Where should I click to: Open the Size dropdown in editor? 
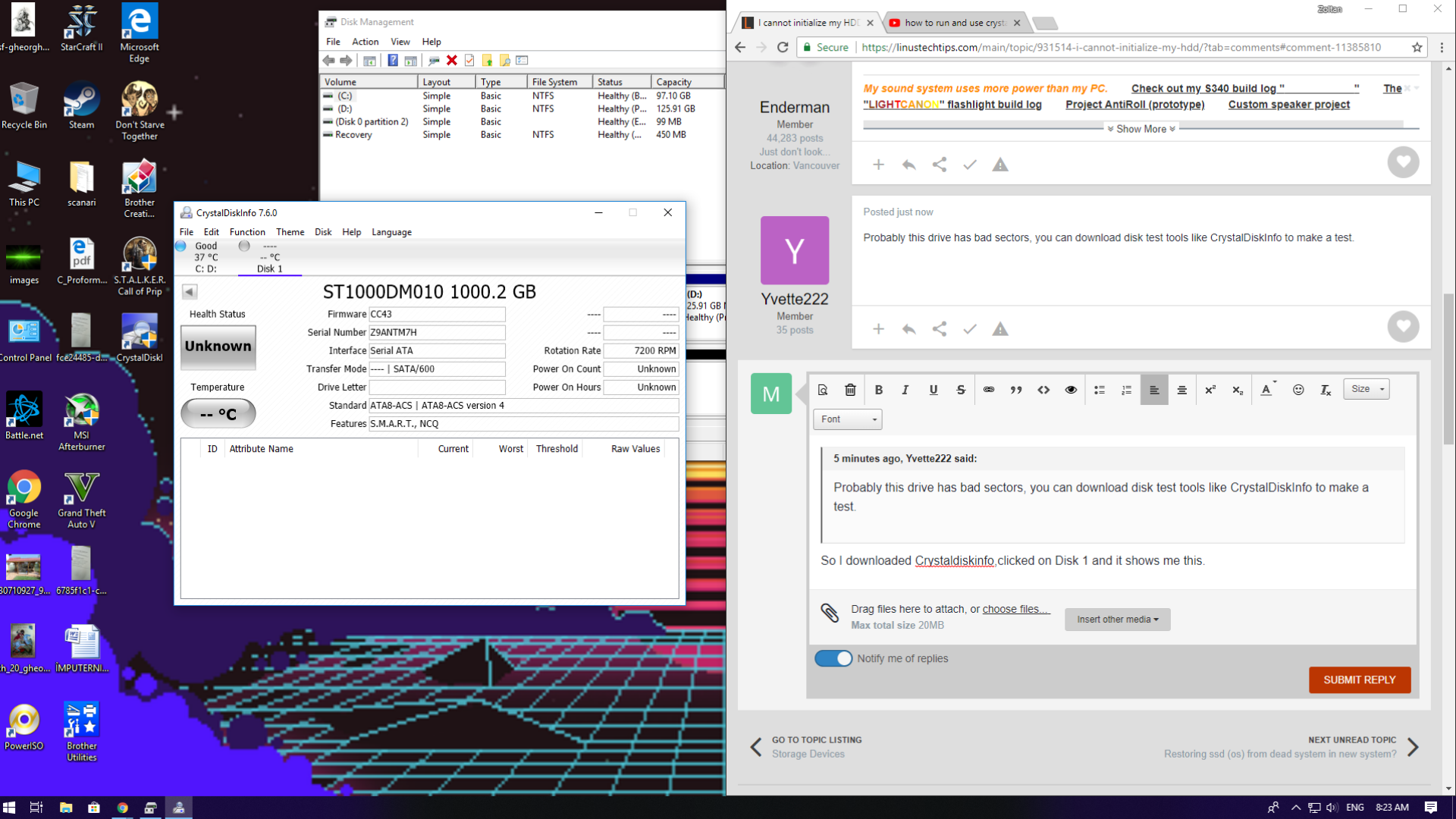tap(1367, 389)
